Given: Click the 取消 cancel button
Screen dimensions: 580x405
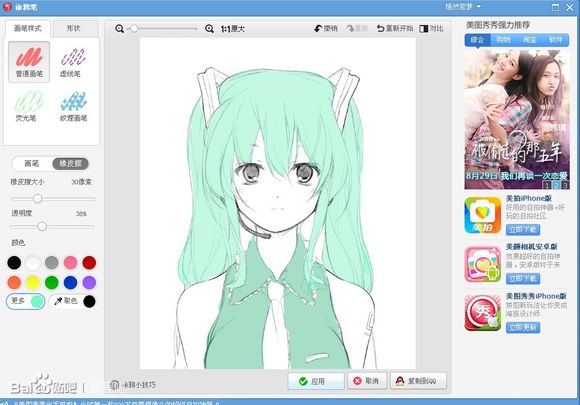Looking at the screenshot, I should coord(367,381).
